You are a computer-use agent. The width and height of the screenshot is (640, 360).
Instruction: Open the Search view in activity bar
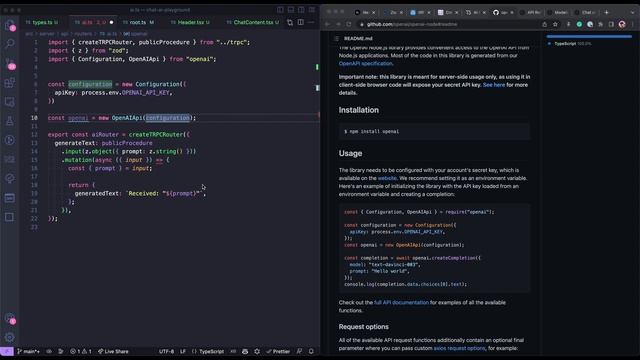pyautogui.click(x=10, y=43)
